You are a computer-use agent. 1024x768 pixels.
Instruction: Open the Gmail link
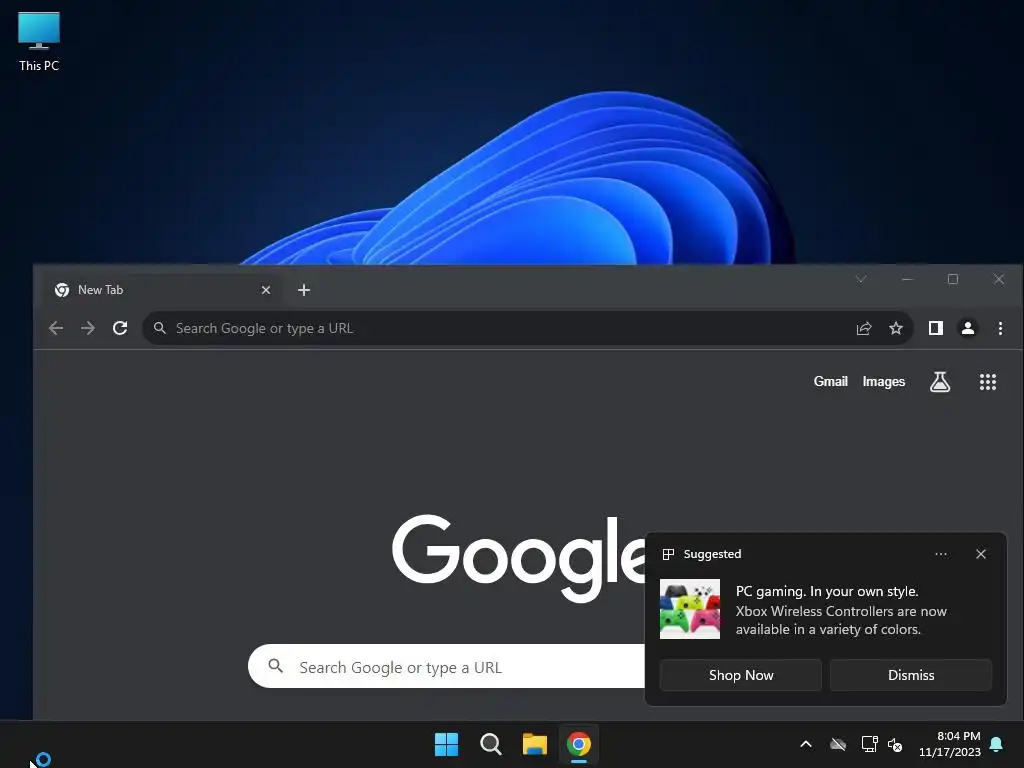[830, 381]
